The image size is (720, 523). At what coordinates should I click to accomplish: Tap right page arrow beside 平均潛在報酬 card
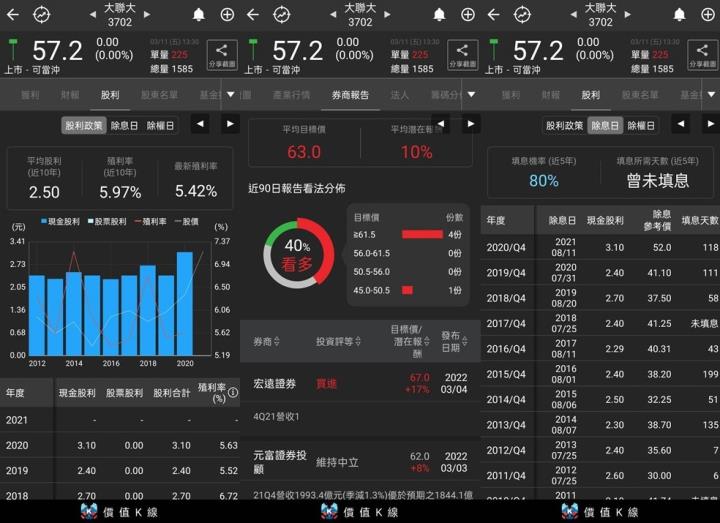click(471, 124)
